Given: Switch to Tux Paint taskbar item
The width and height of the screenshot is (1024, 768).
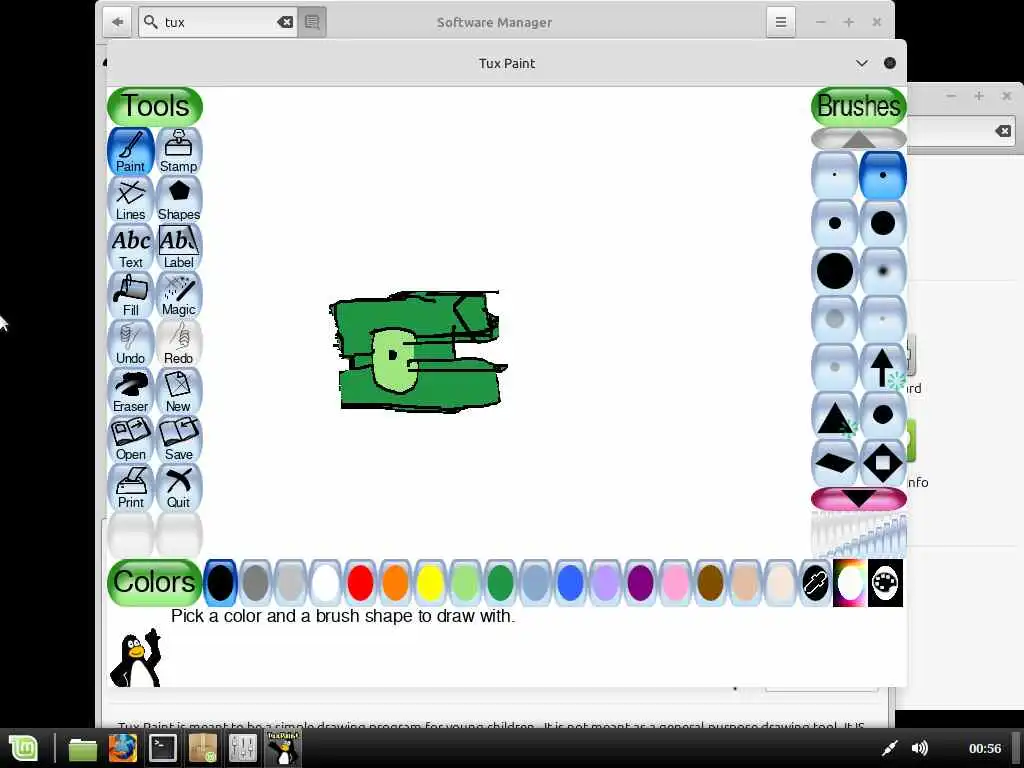Looking at the screenshot, I should click(282, 748).
